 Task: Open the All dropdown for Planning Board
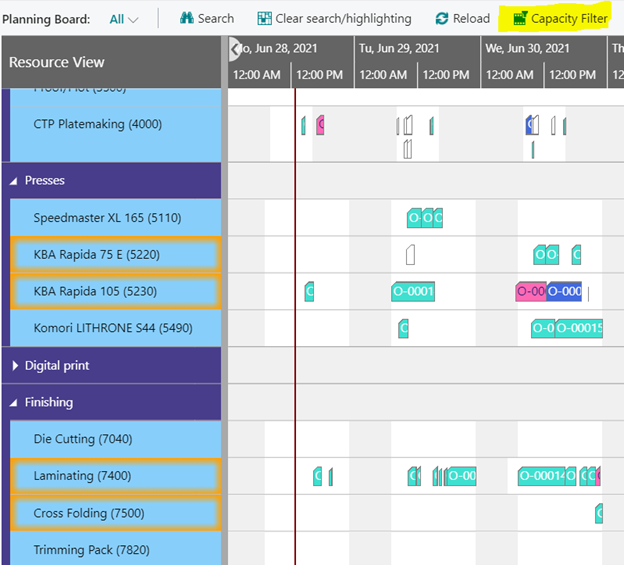pos(124,19)
